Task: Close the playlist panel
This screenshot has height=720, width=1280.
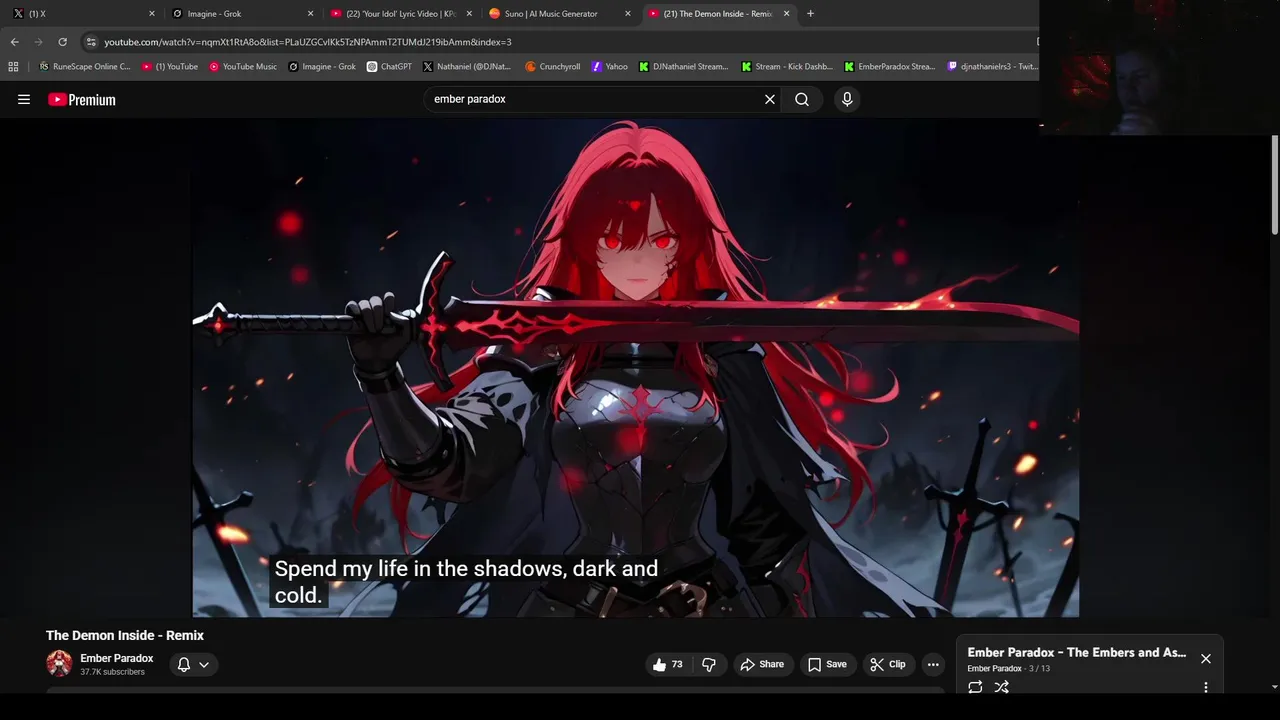Action: click(1206, 659)
